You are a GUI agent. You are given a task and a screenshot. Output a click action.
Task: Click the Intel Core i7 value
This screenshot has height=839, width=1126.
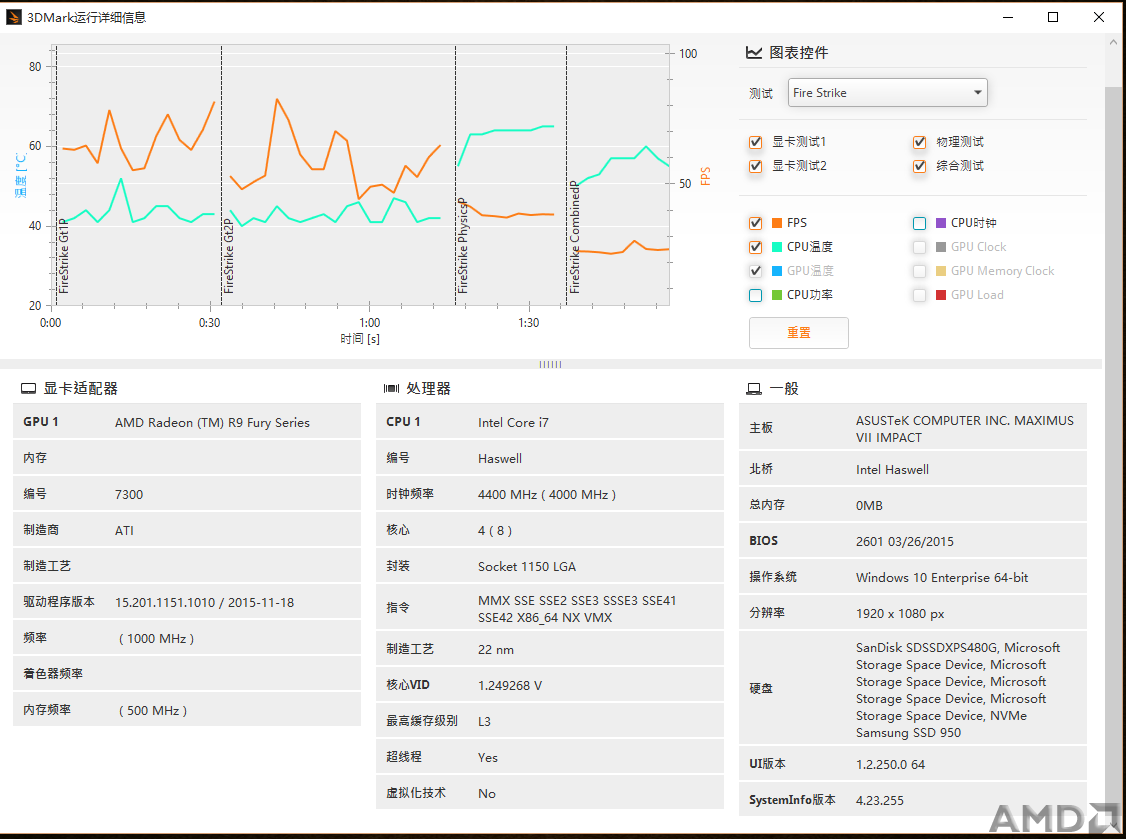[513, 423]
